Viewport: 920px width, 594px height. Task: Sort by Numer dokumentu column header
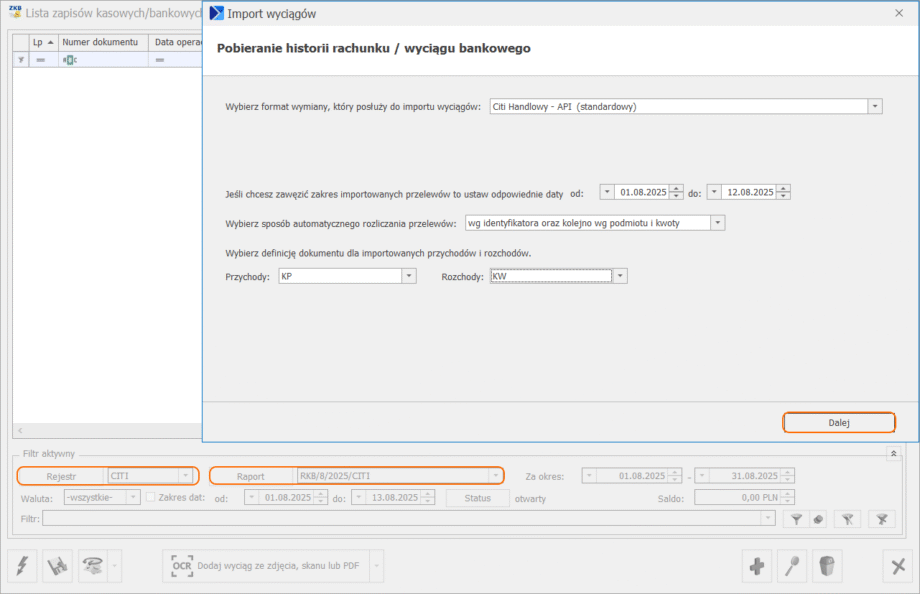[99, 42]
